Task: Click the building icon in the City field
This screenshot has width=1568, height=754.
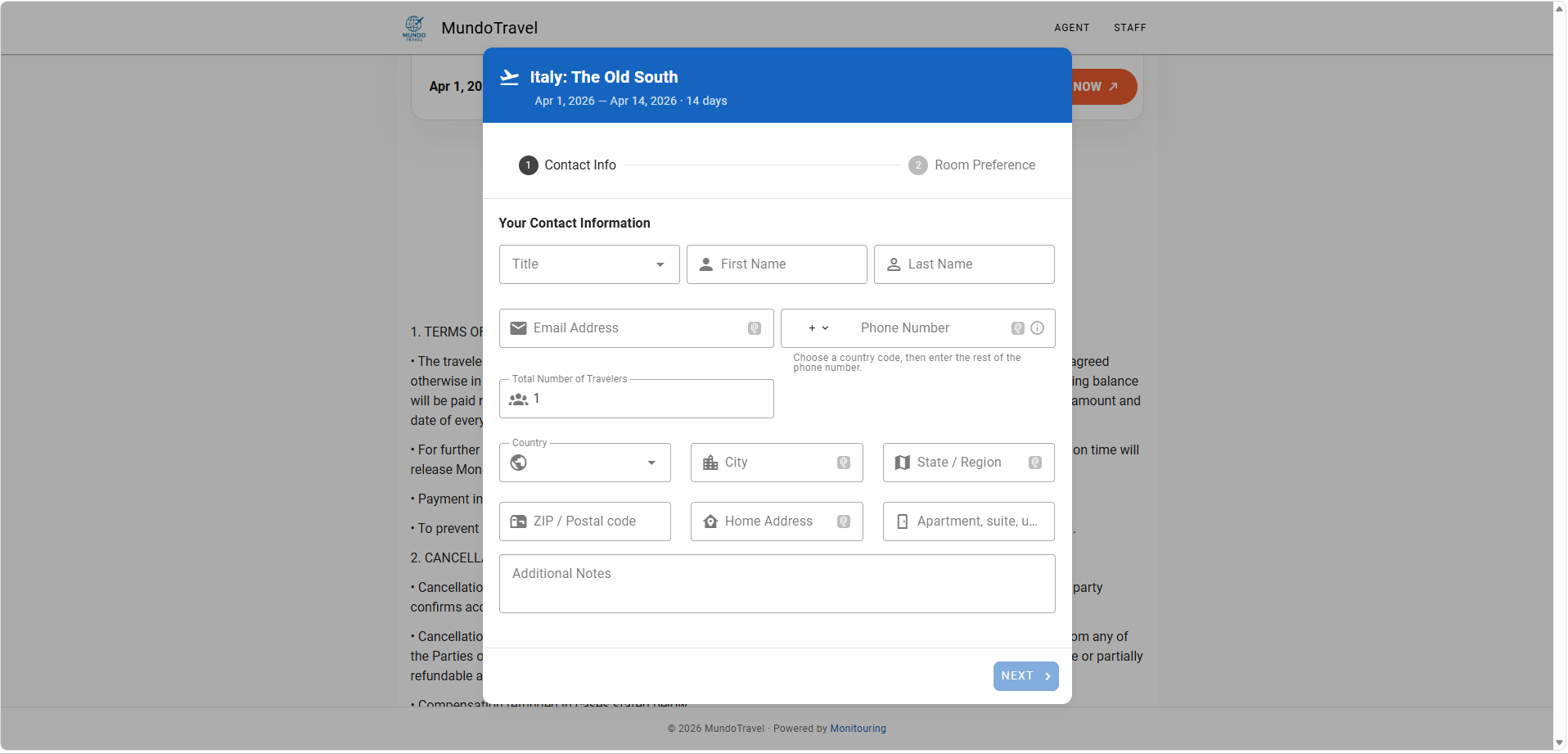Action: pos(710,463)
